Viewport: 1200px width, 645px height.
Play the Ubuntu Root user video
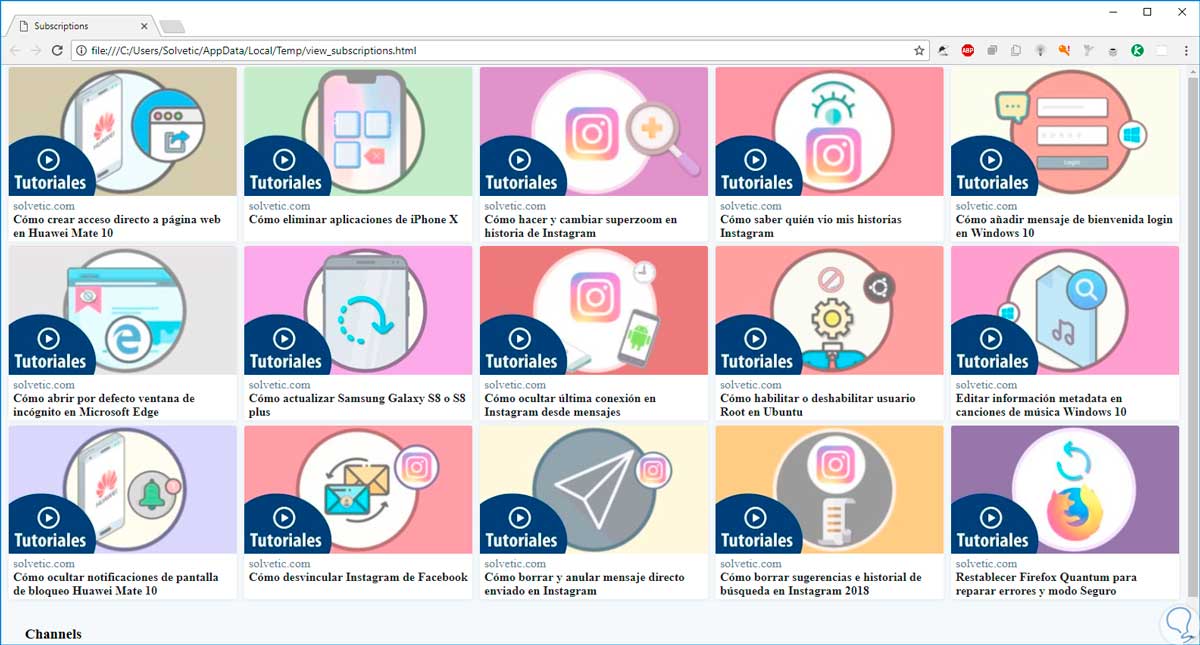[755, 339]
